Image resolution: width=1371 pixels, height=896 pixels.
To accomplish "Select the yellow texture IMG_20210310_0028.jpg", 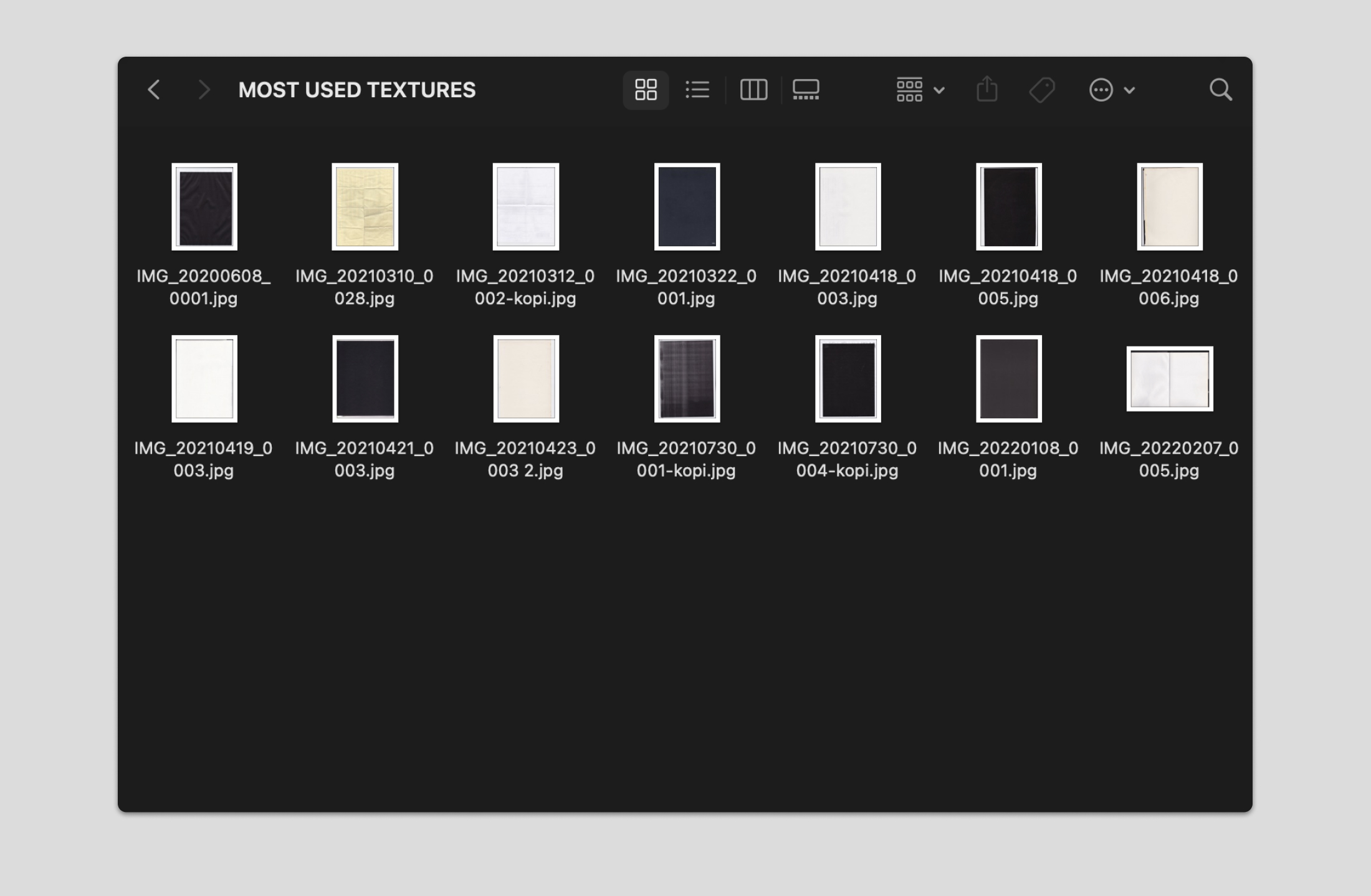I will click(366, 206).
